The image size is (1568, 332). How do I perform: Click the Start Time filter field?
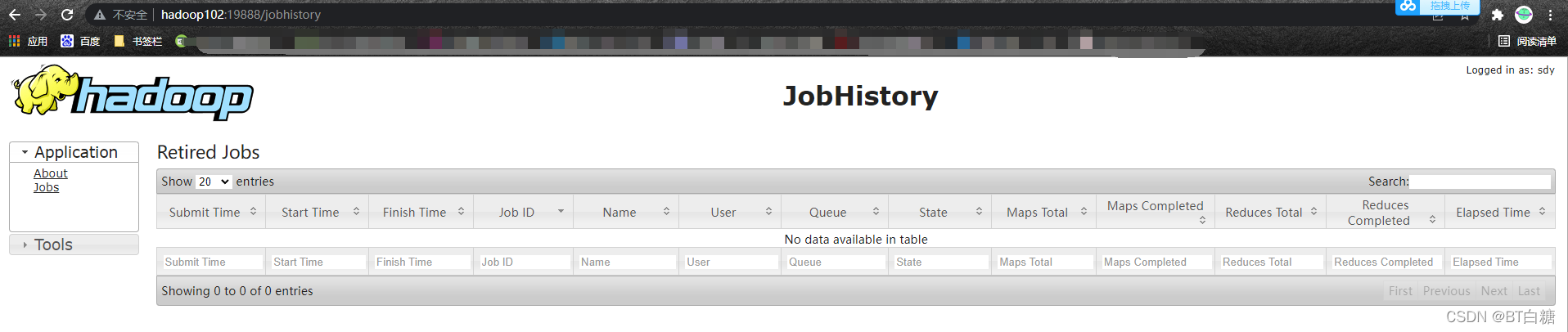[318, 262]
